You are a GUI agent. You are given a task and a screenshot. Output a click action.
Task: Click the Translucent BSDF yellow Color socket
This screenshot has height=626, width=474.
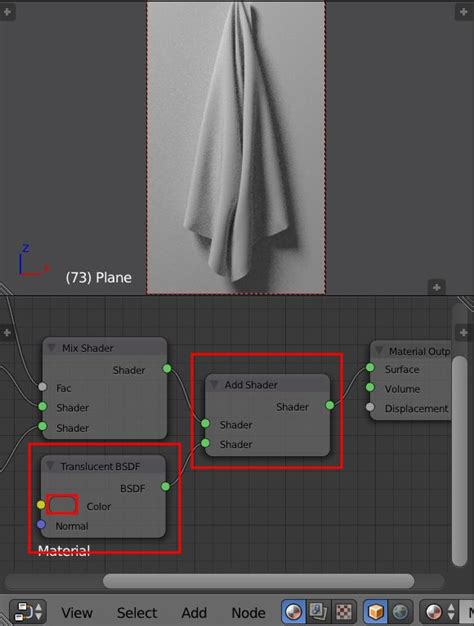pos(41,505)
